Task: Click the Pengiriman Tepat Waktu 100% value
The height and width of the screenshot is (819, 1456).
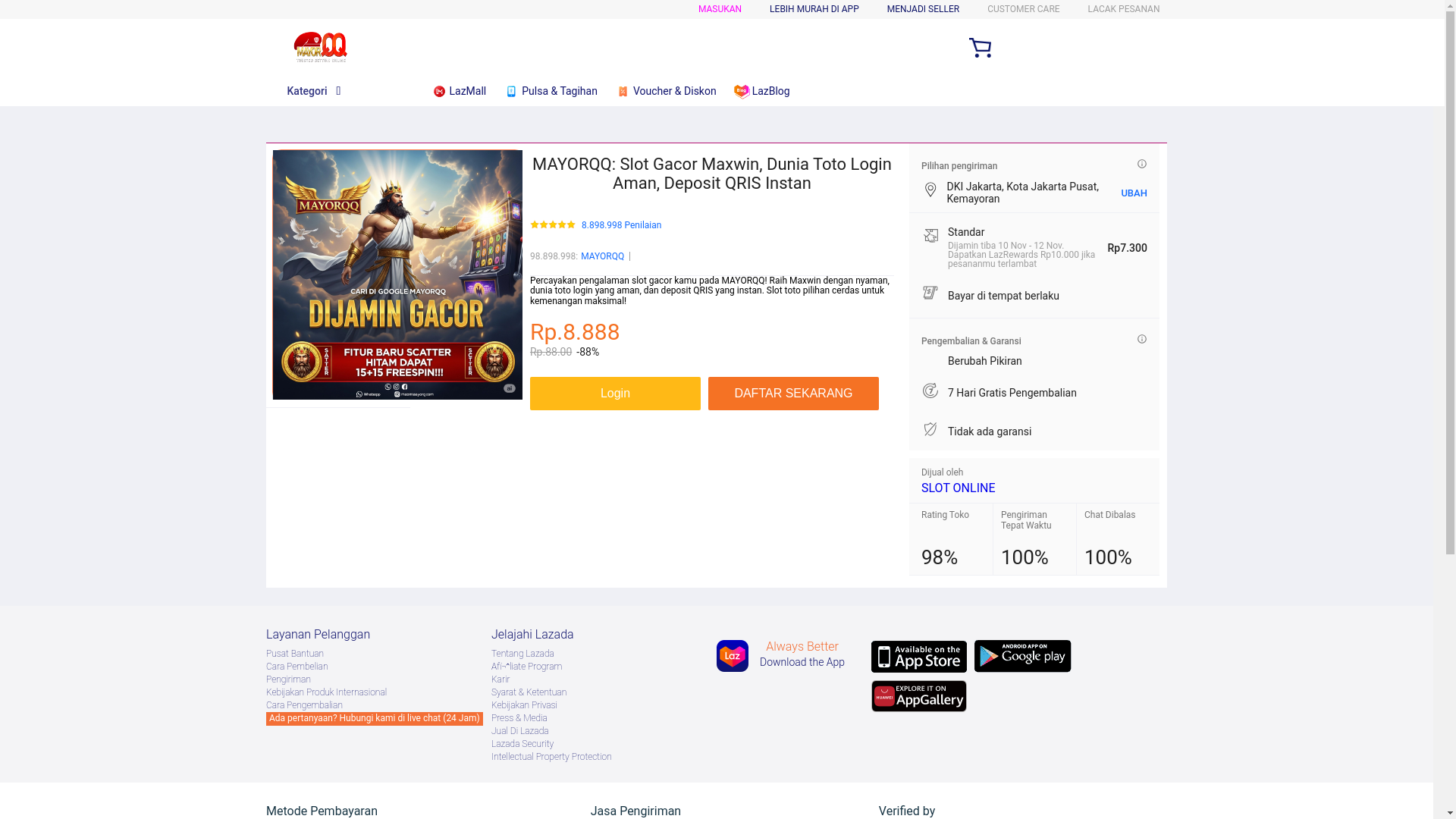Action: pos(1025,557)
